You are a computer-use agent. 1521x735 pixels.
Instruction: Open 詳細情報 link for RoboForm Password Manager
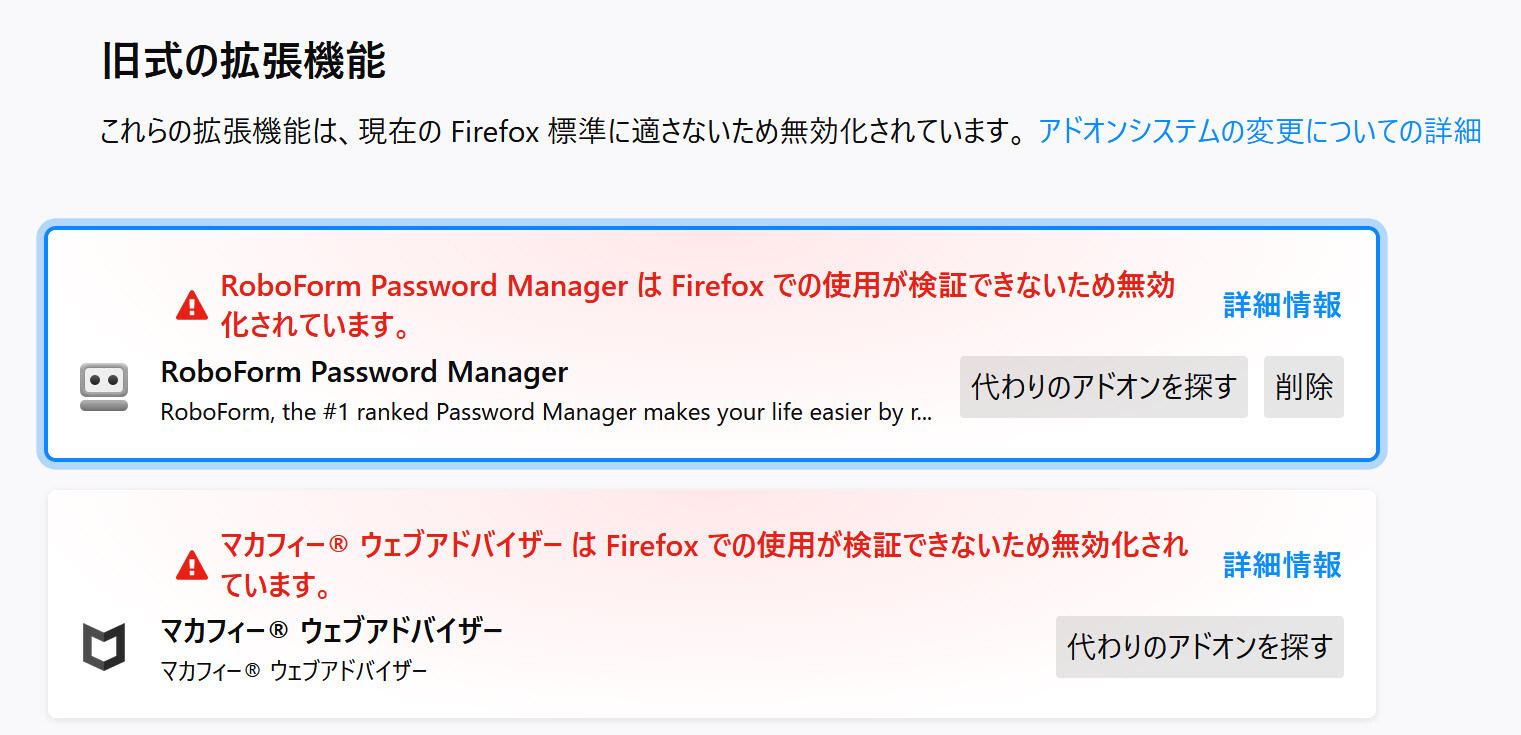tap(1282, 305)
